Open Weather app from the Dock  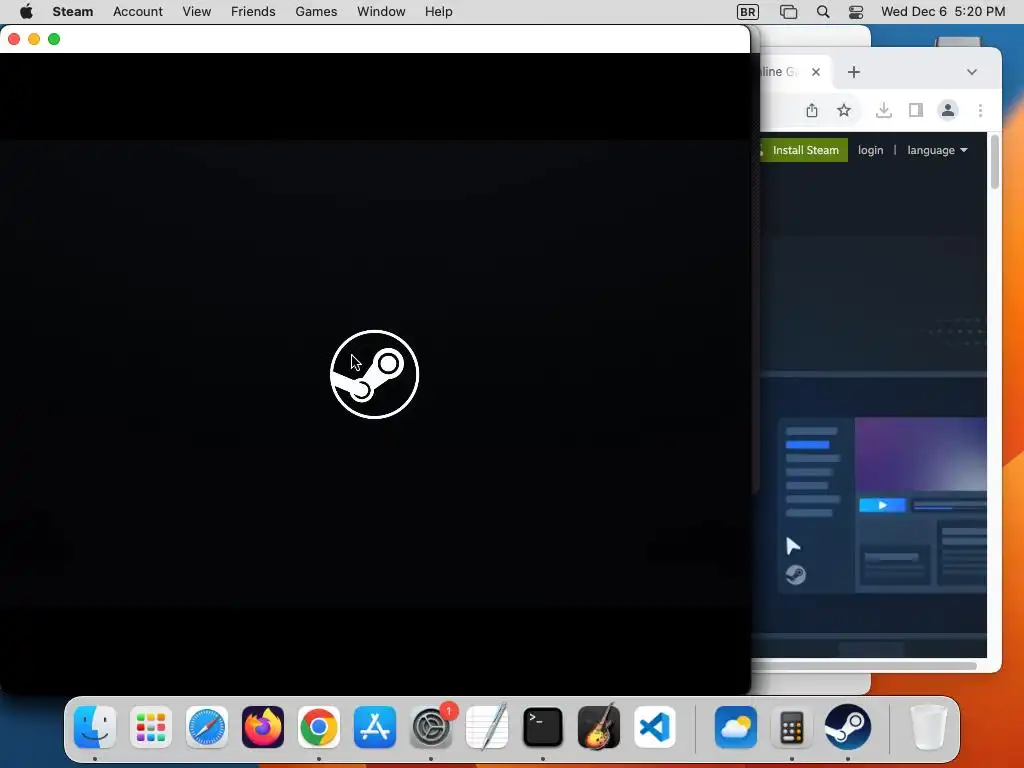click(x=736, y=727)
